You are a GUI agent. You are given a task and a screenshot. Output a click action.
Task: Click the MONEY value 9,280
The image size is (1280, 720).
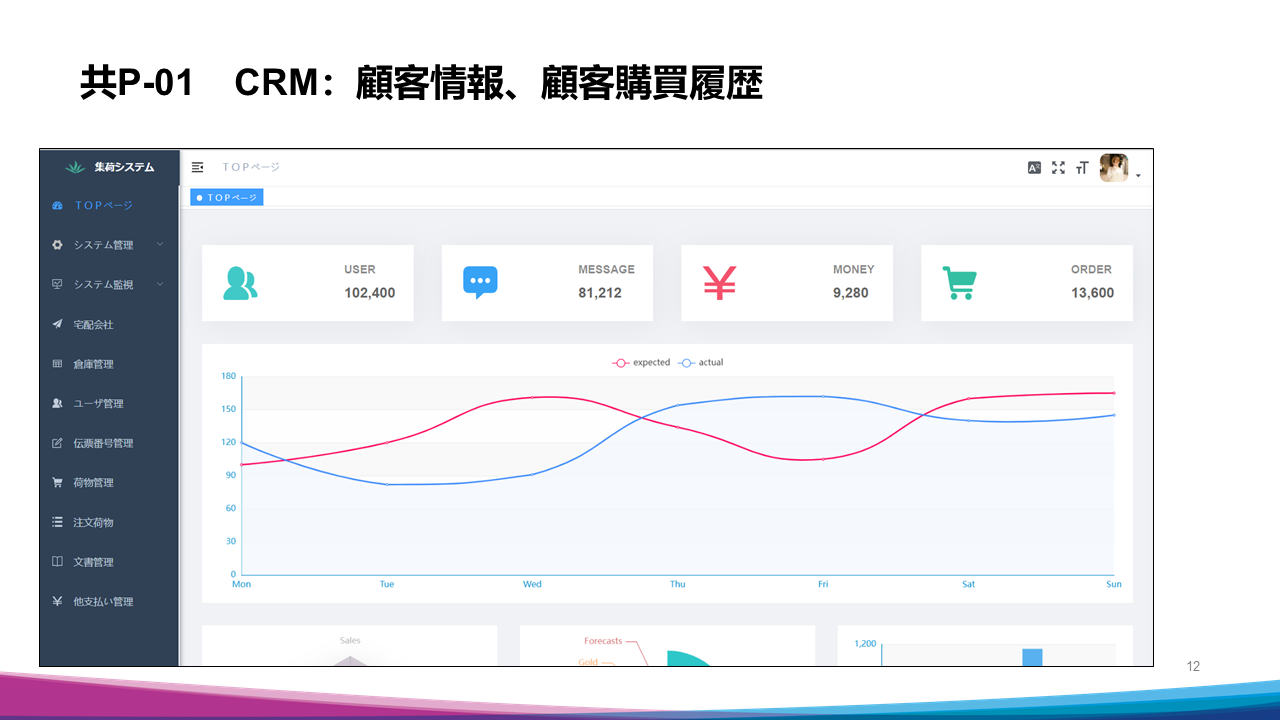coord(851,293)
